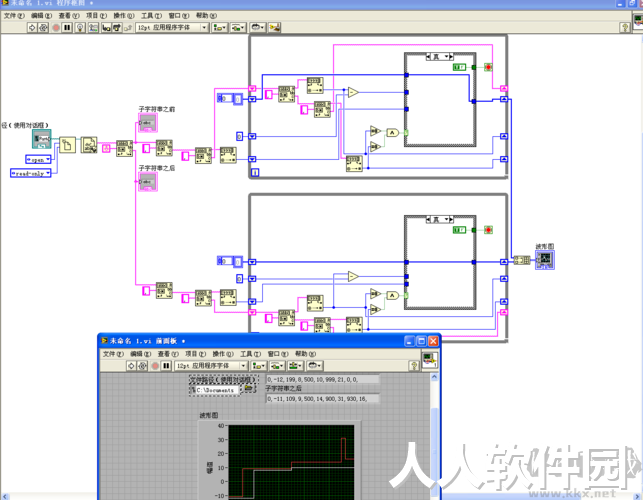Viewport: 643px width, 500px height.
Task: Click the file path input field
Action: 217,390
